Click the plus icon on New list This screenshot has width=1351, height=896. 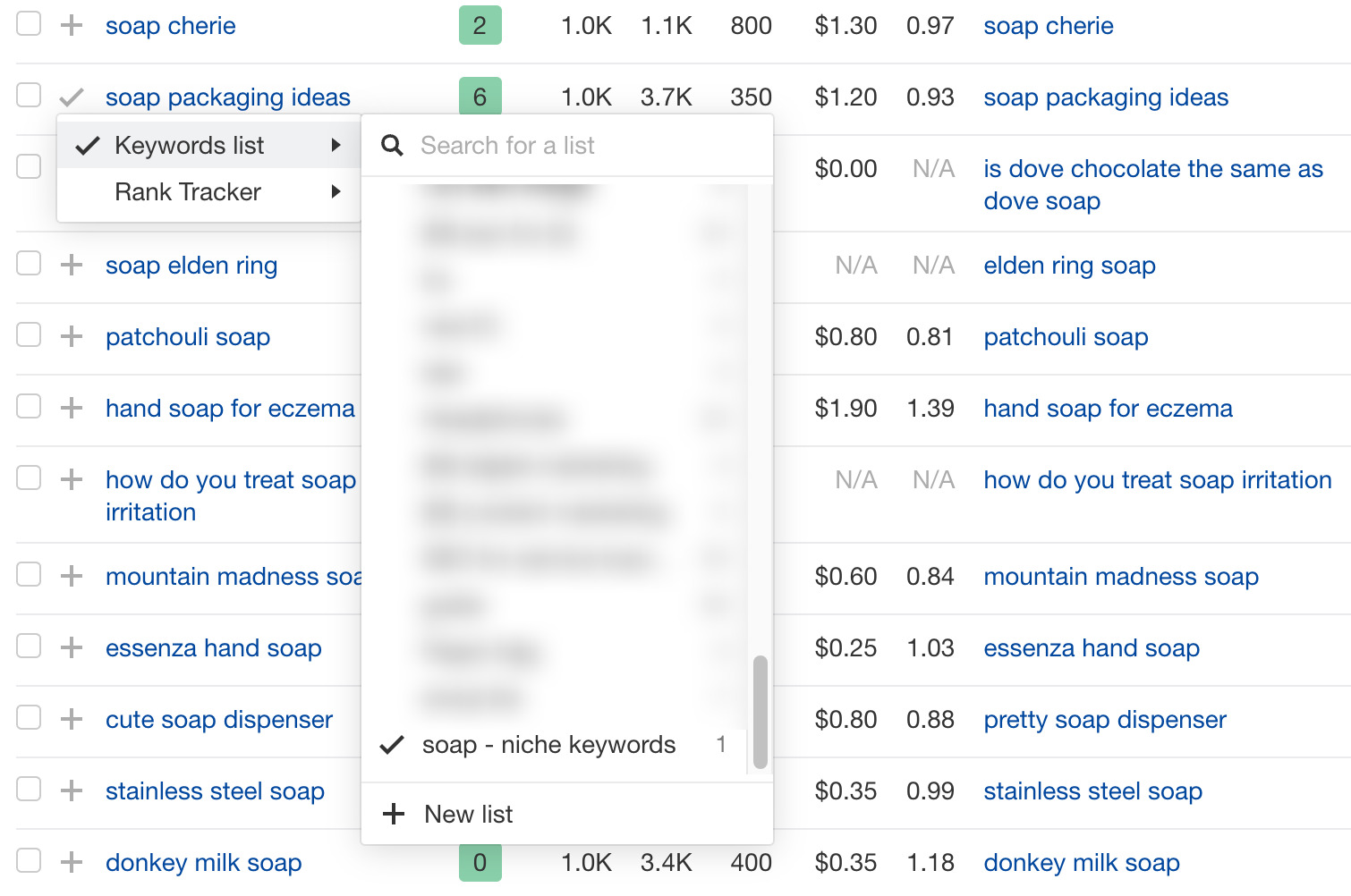coord(394,813)
